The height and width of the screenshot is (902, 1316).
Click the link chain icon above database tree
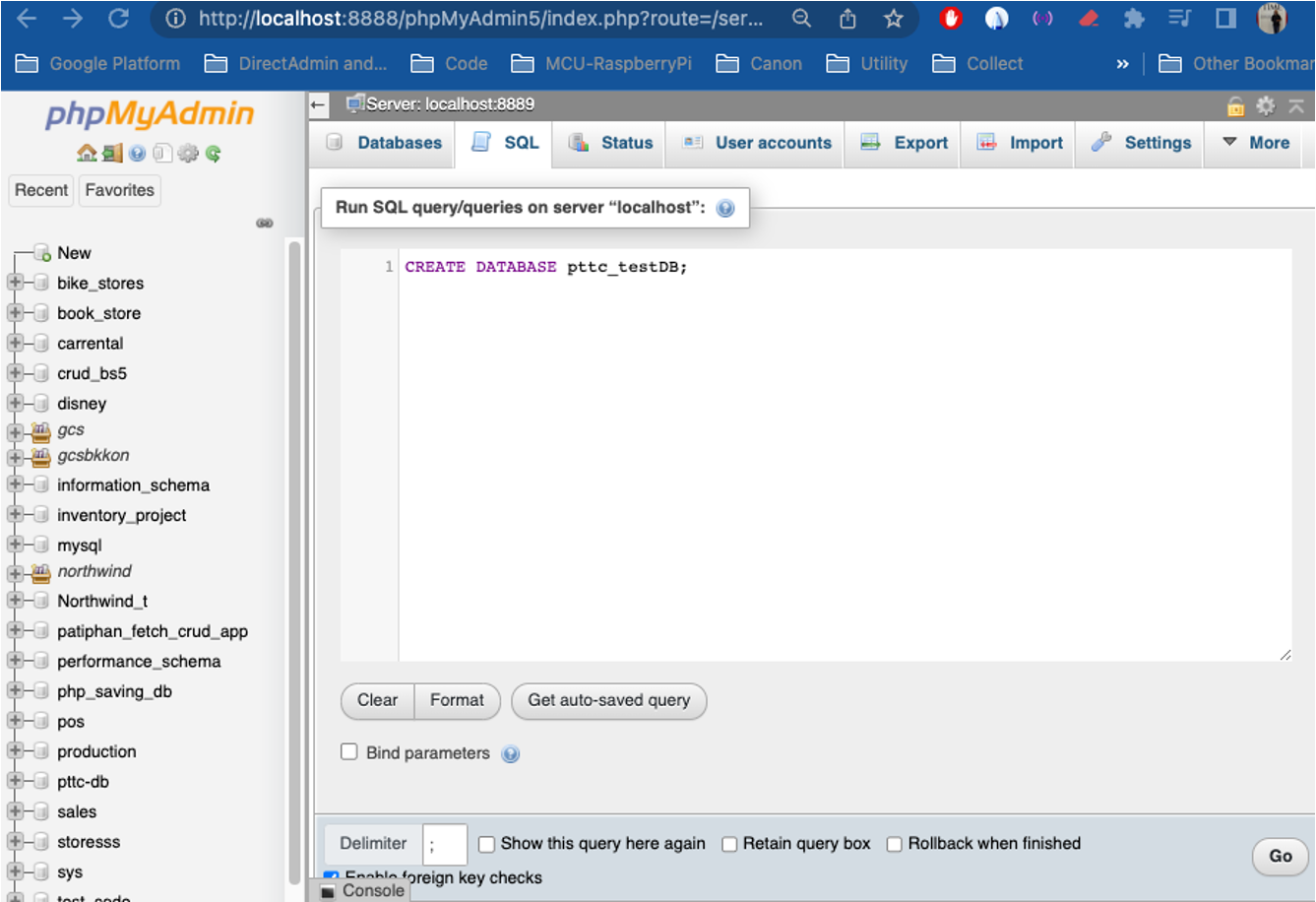pos(265,224)
